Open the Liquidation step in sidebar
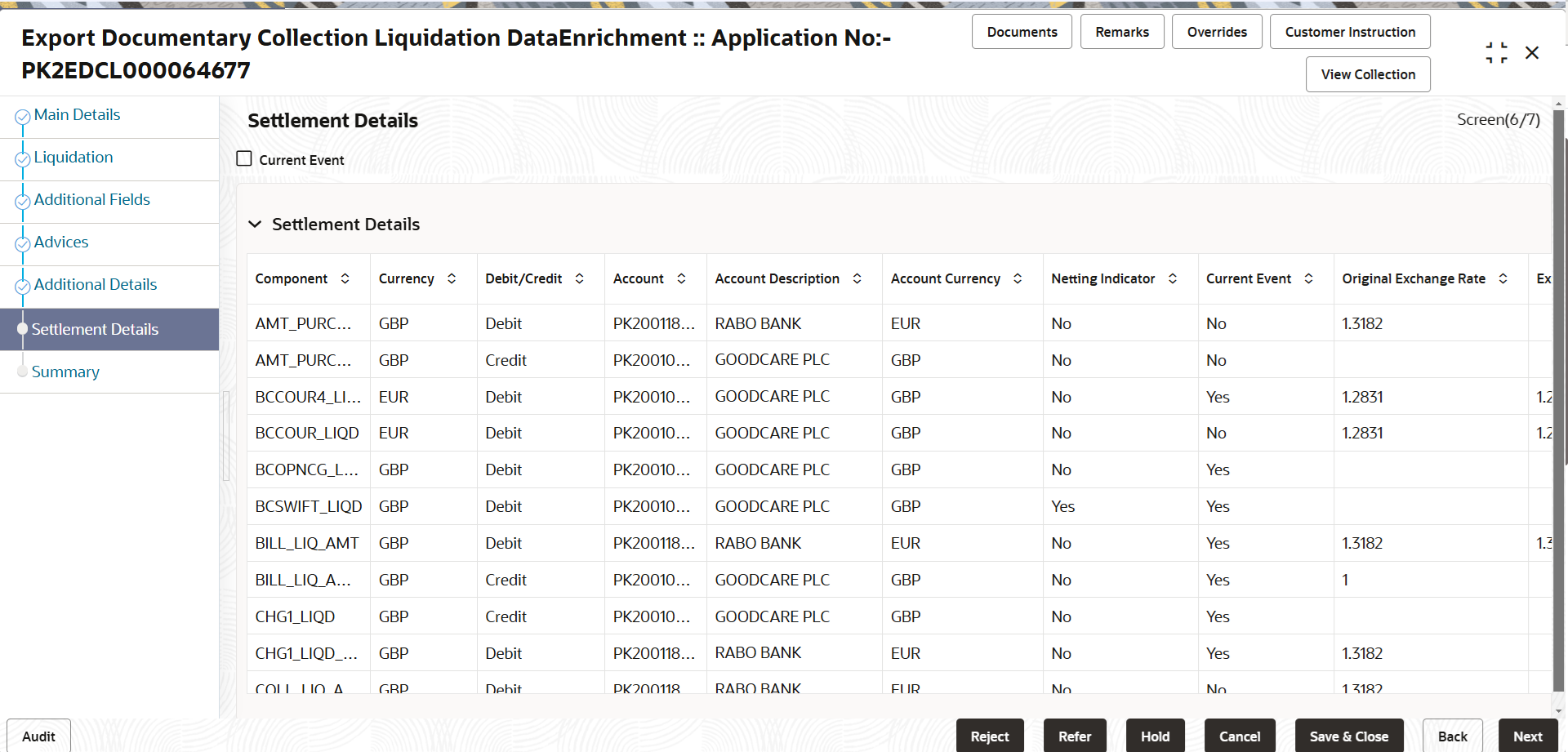Screen dimensions: 1568x752 click(x=73, y=157)
